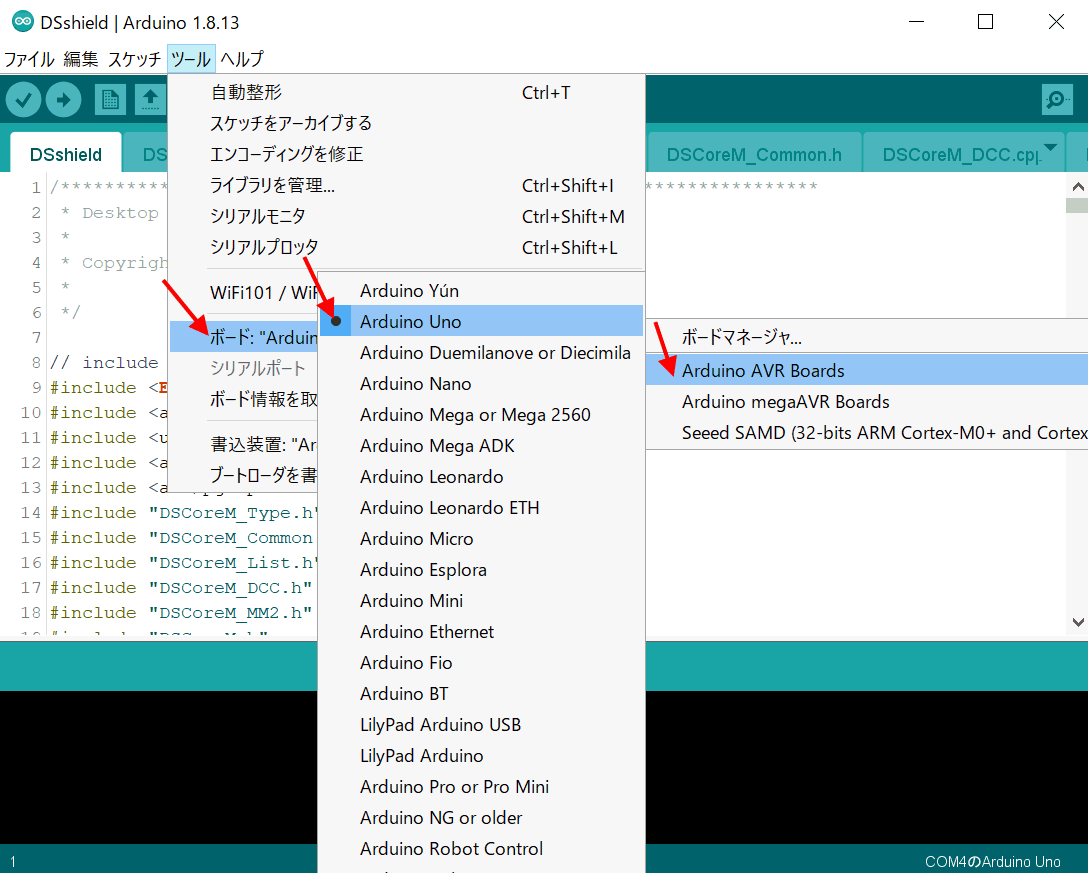Select Arduino Yún board
Screen dimensions: 1088x873
click(482, 291)
